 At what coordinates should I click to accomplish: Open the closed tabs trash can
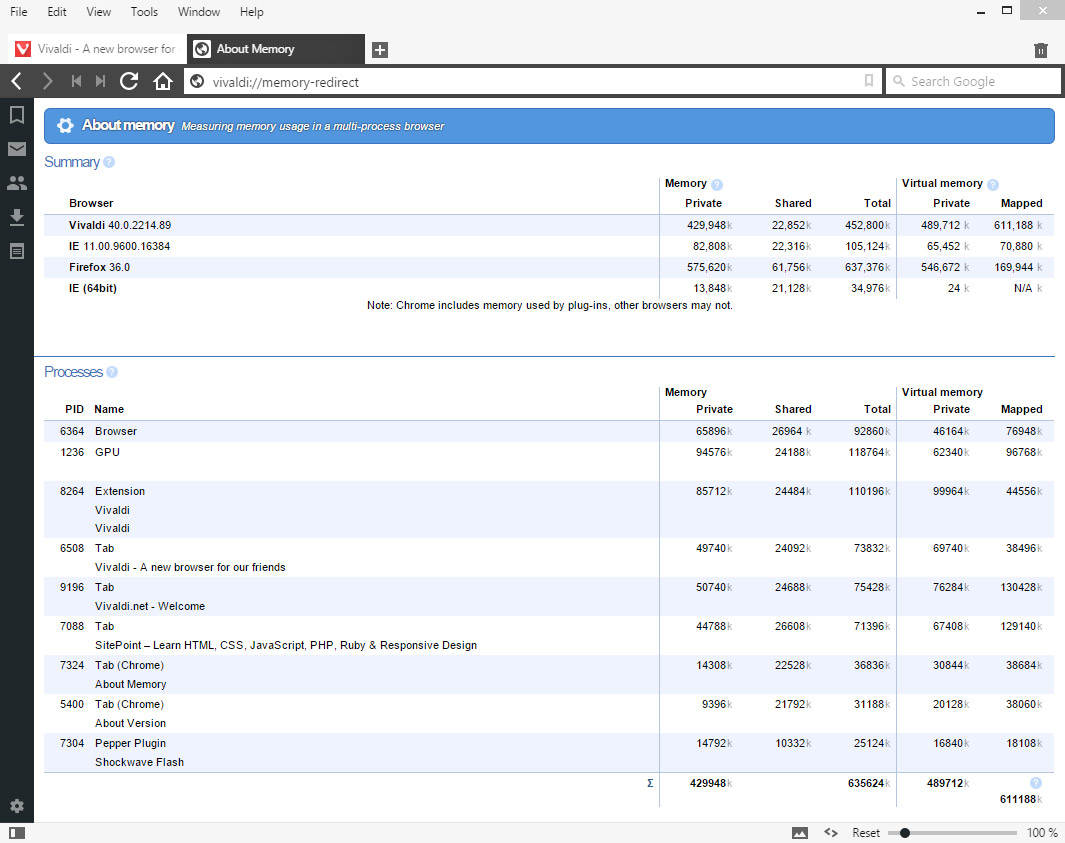tap(1041, 50)
